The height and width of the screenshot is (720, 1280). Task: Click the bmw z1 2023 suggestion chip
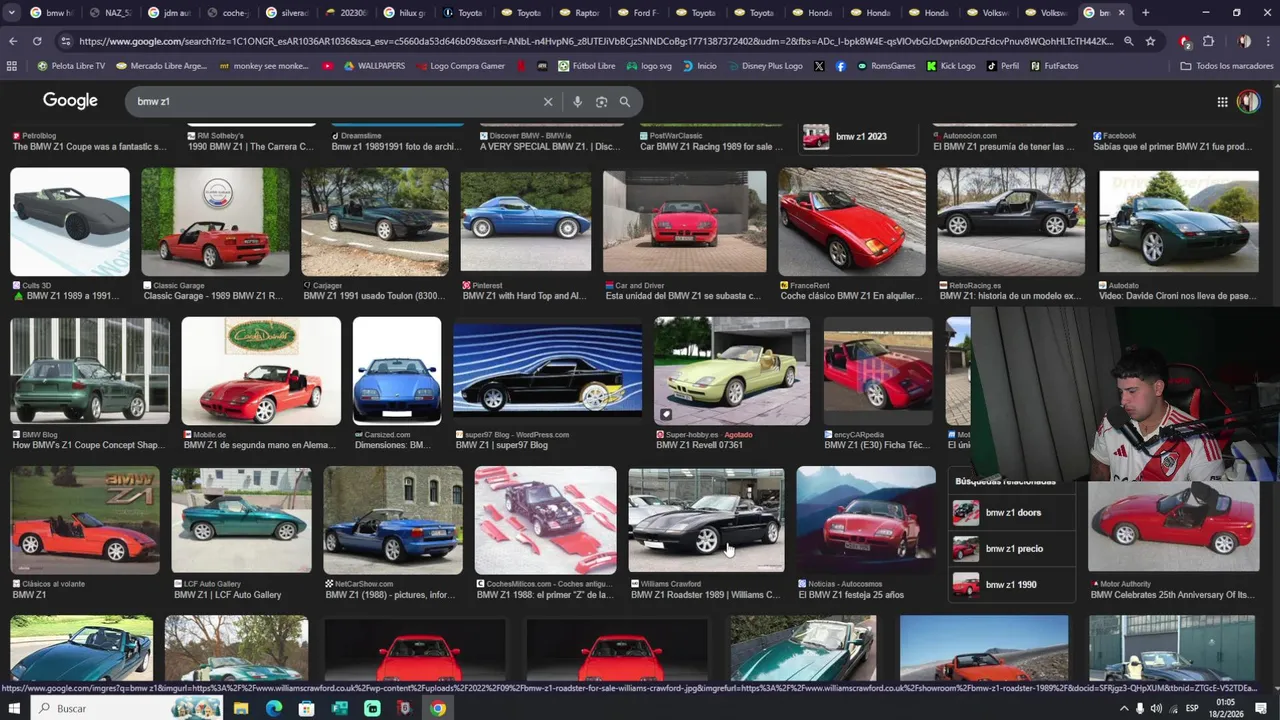(x=857, y=137)
